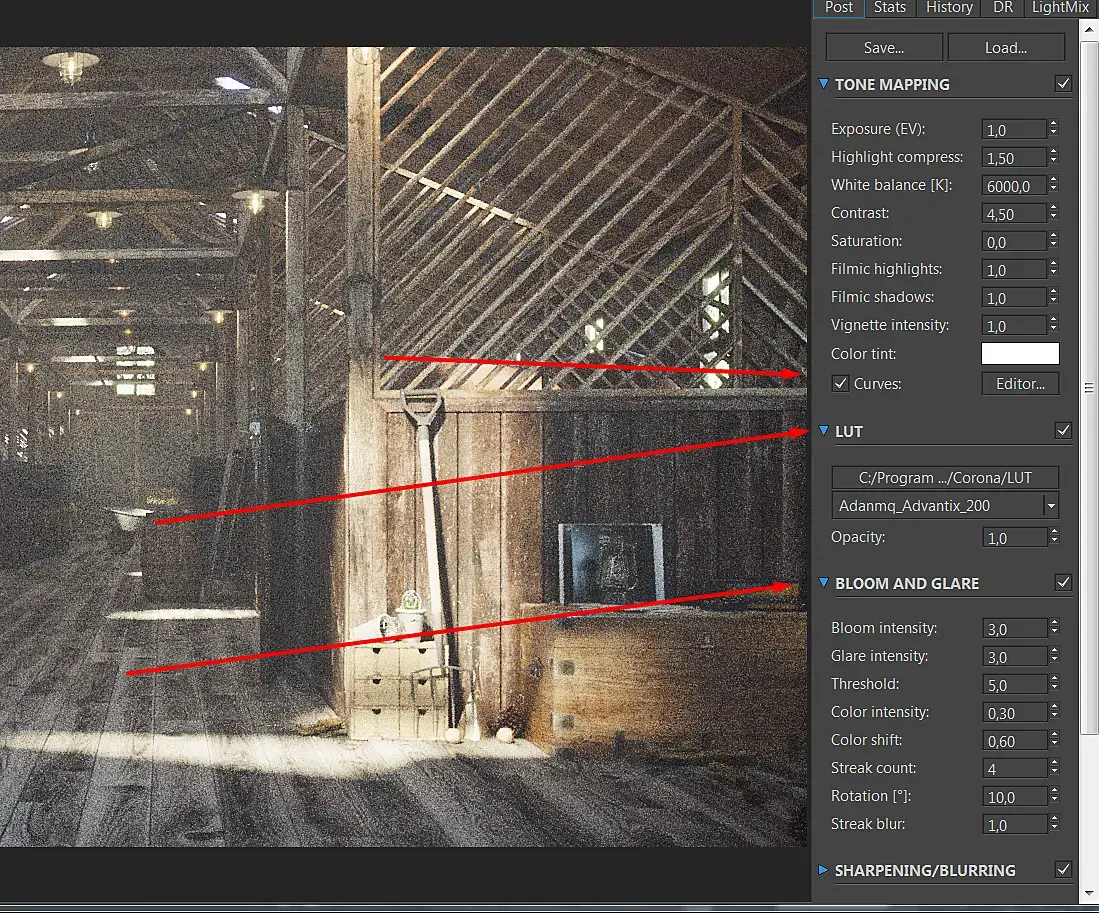The width and height of the screenshot is (1099, 913).
Task: Click the Saturation spinner arrows
Action: coord(1053,240)
